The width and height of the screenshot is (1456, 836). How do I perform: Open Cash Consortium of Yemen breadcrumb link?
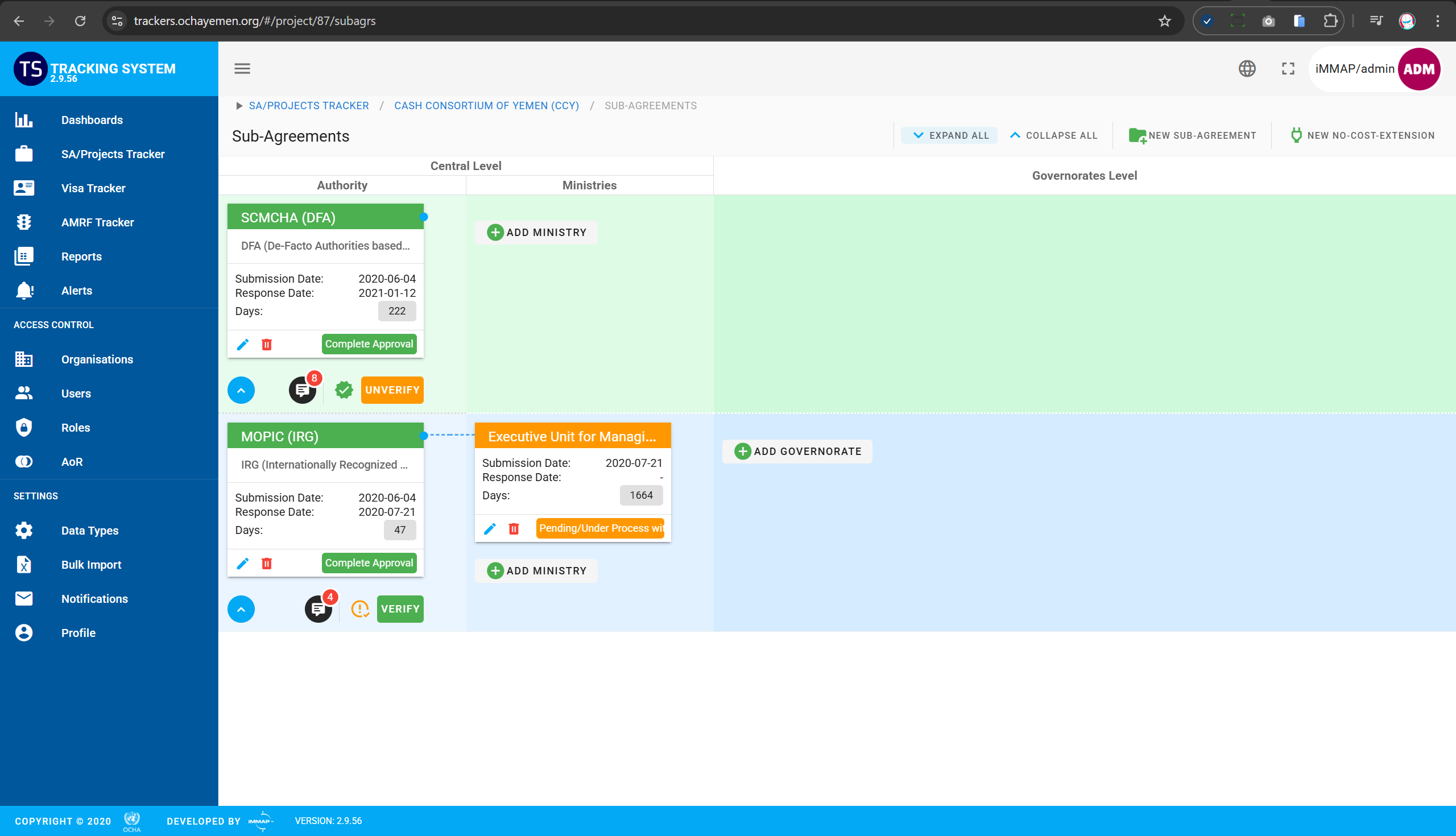(486, 106)
